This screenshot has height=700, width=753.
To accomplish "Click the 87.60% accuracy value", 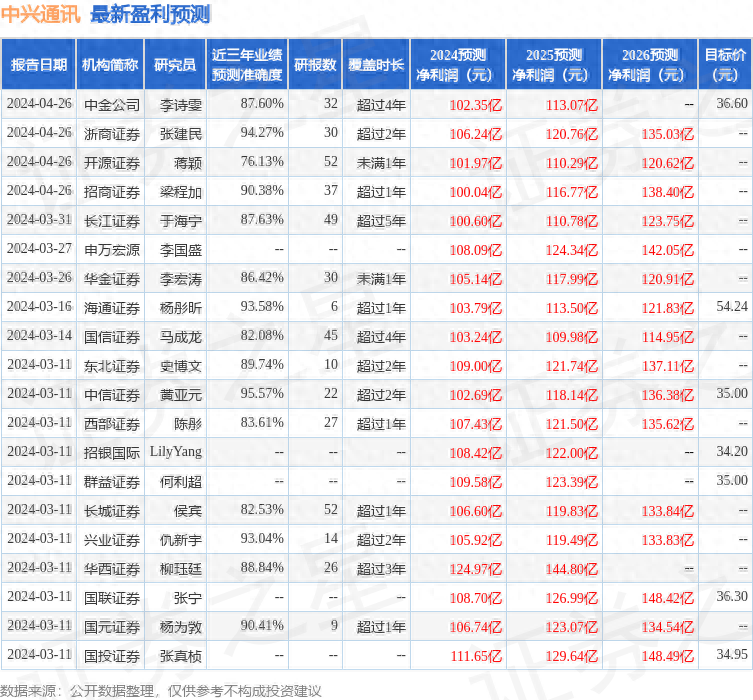I will (x=262, y=104).
